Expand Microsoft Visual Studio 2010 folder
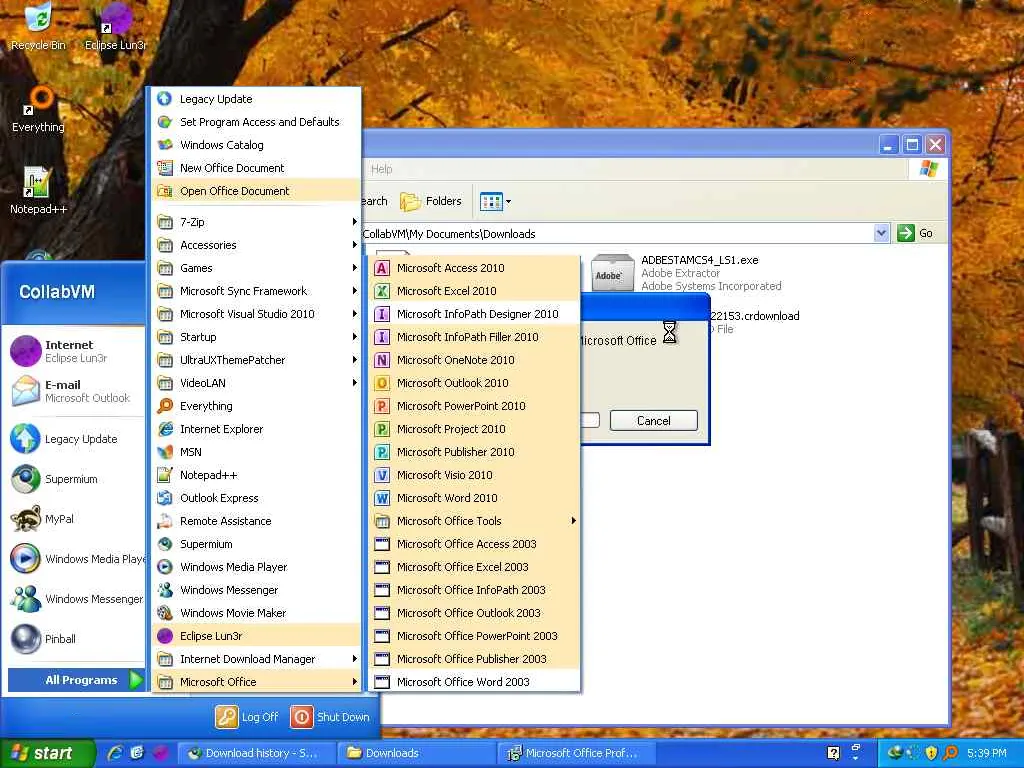 257,313
